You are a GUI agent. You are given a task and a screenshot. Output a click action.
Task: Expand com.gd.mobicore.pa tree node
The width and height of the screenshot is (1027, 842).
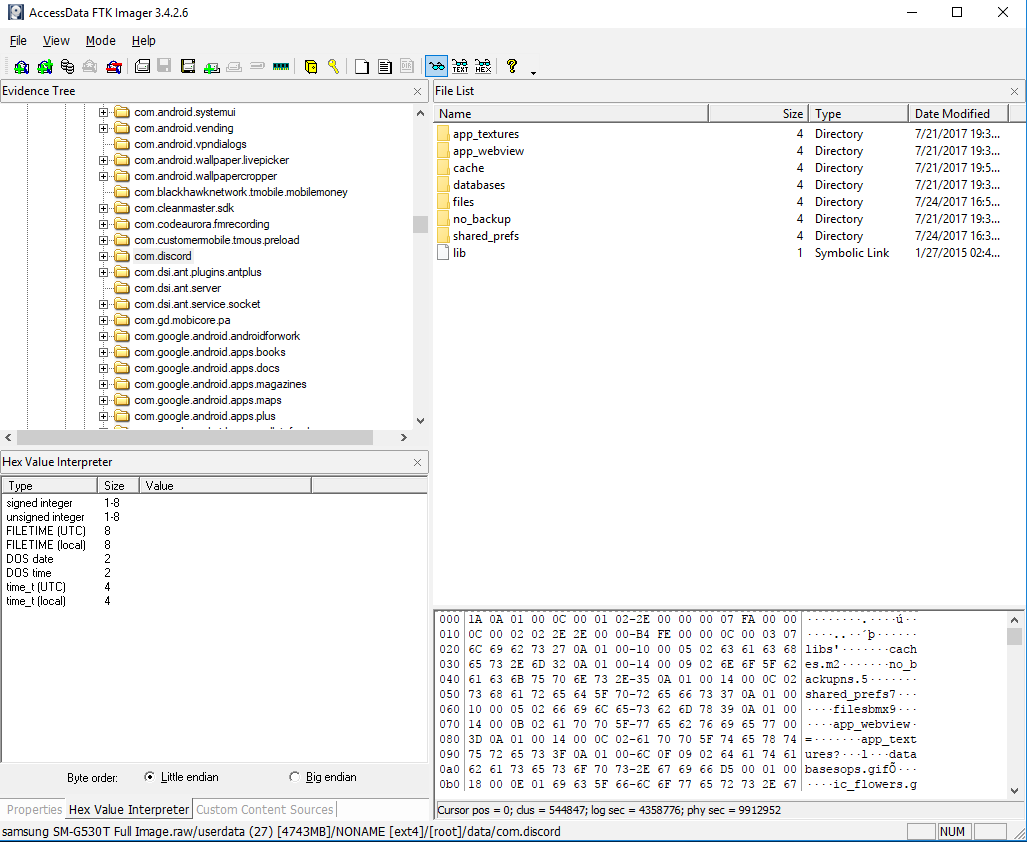103,320
